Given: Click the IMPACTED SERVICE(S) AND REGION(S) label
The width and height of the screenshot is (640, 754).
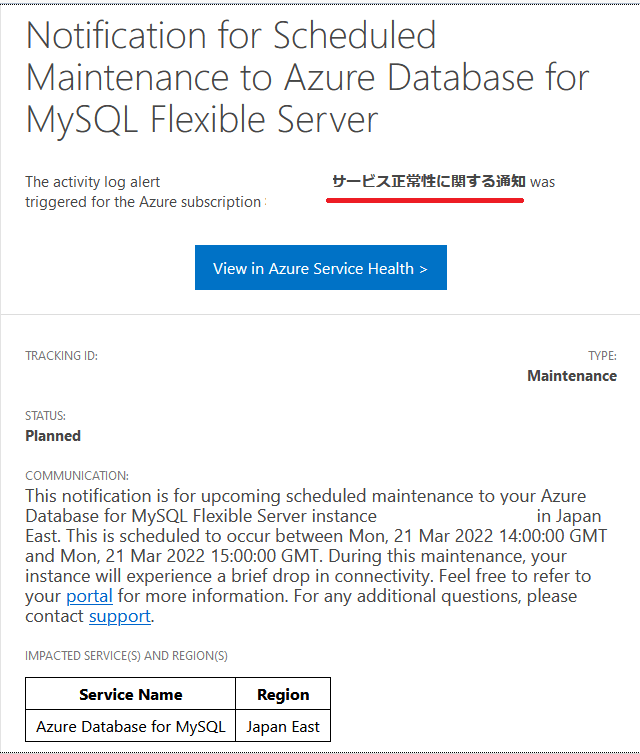Looking at the screenshot, I should 126,656.
